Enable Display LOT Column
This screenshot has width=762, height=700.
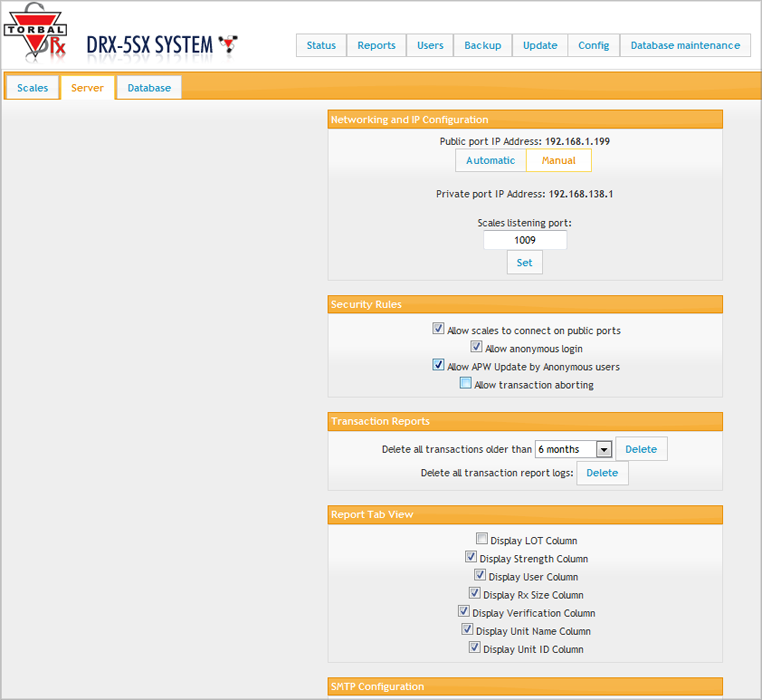pos(482,539)
